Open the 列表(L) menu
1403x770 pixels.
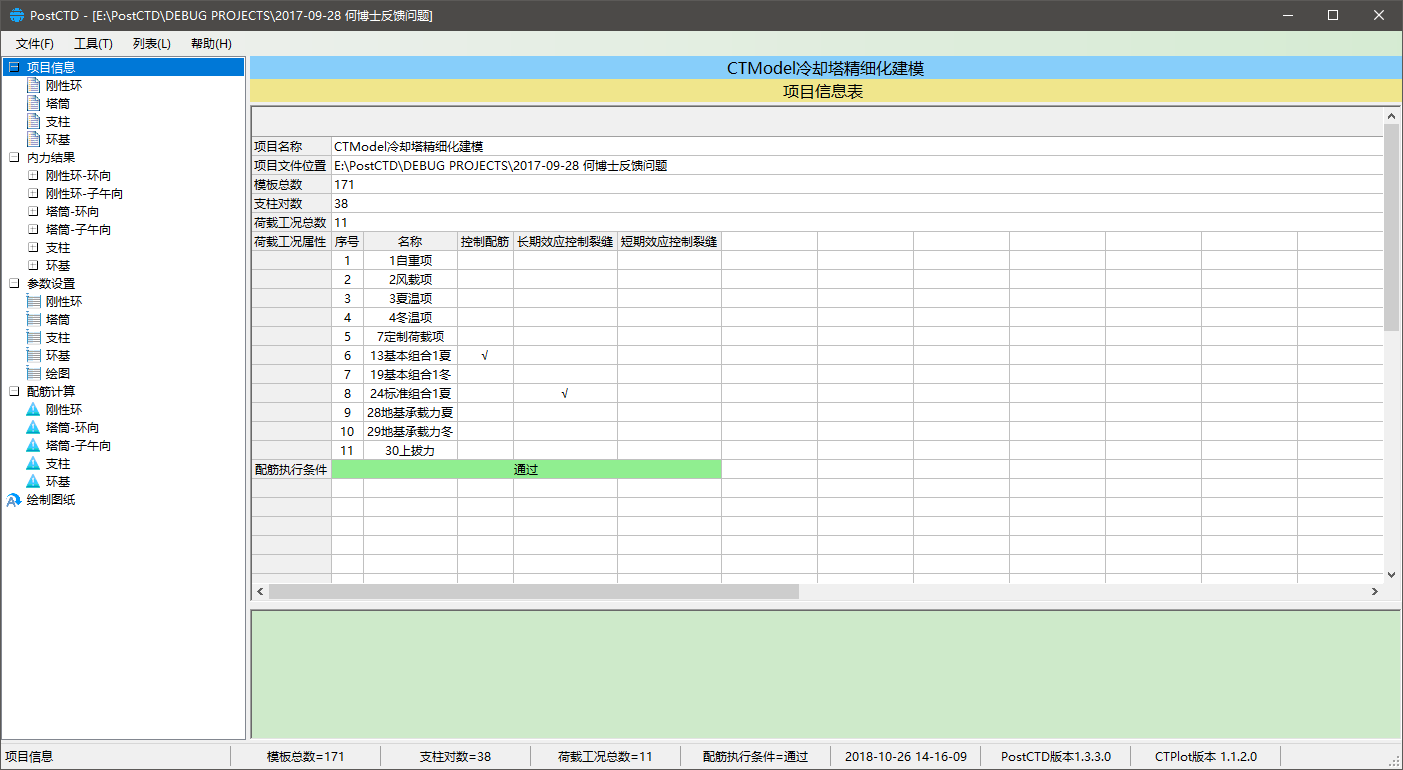[151, 44]
